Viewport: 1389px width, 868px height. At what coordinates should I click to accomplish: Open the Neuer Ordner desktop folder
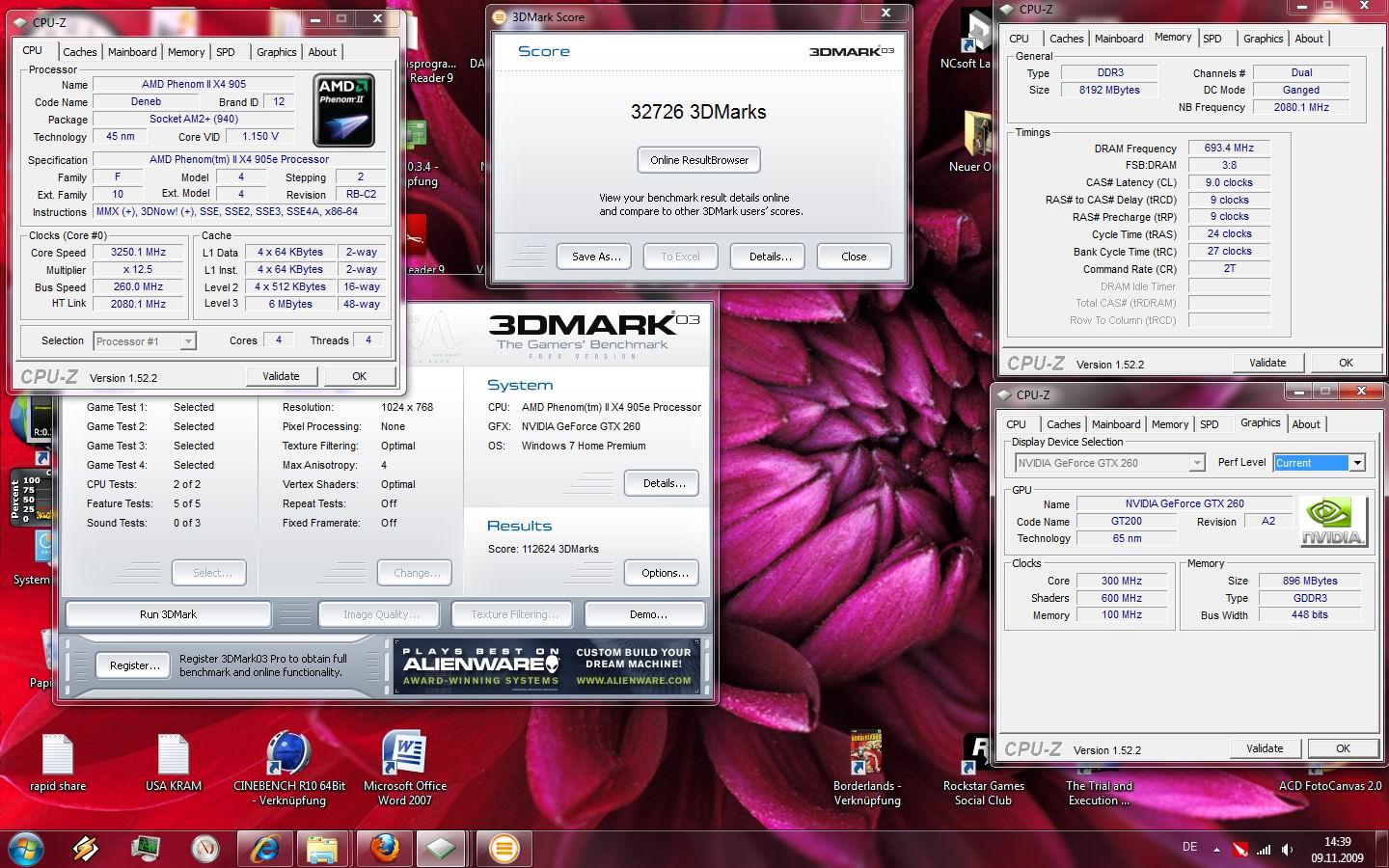976,143
